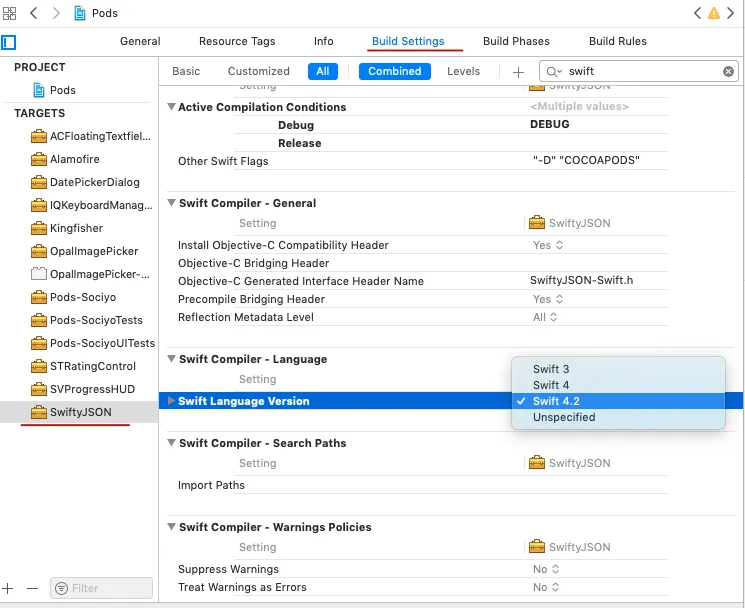745x608 pixels.
Task: Clear the swift search text
Action: coord(728,71)
